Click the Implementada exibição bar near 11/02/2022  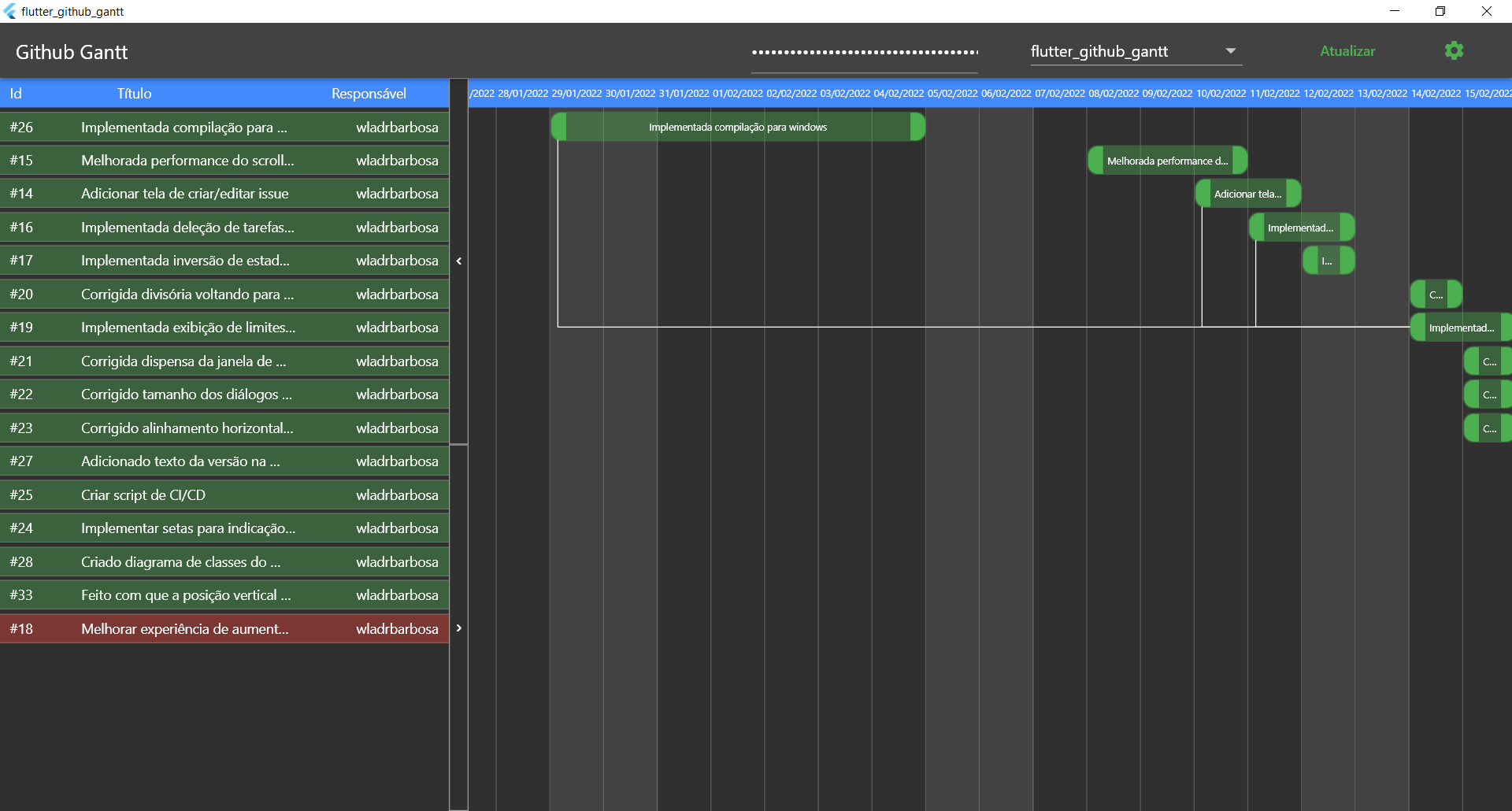click(1461, 328)
